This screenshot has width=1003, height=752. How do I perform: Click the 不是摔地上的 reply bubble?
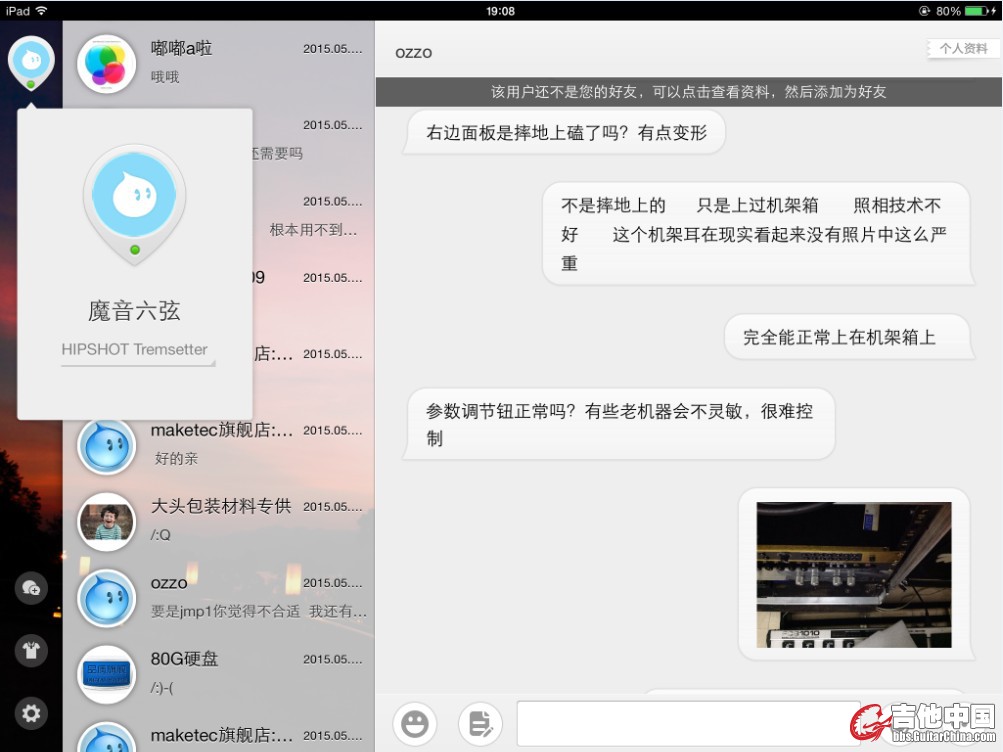pos(757,234)
